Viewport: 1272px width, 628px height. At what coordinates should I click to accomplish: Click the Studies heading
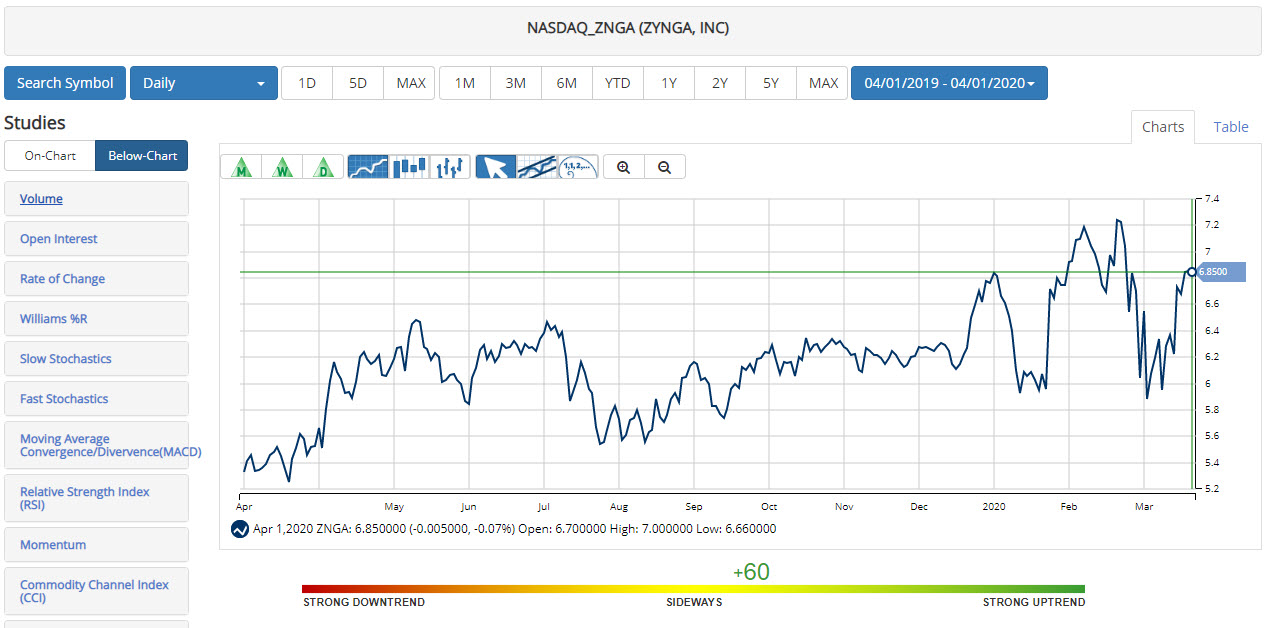coord(35,123)
